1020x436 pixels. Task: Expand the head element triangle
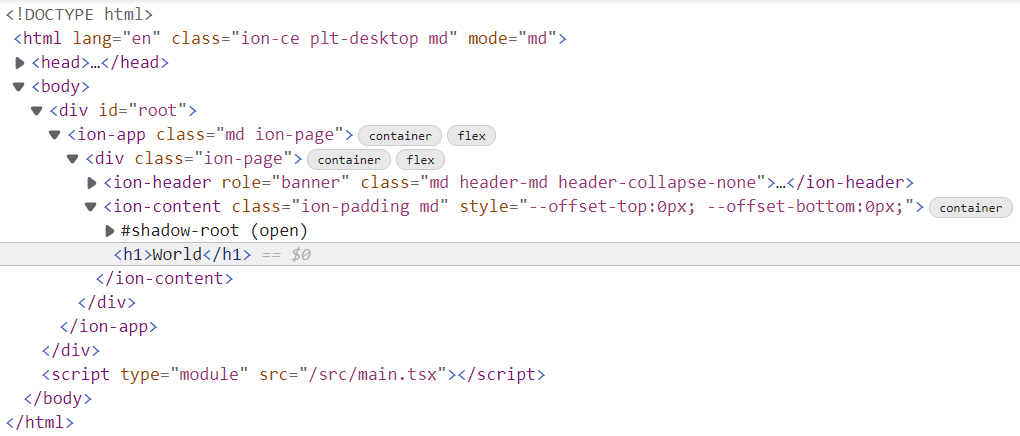[x=19, y=63]
